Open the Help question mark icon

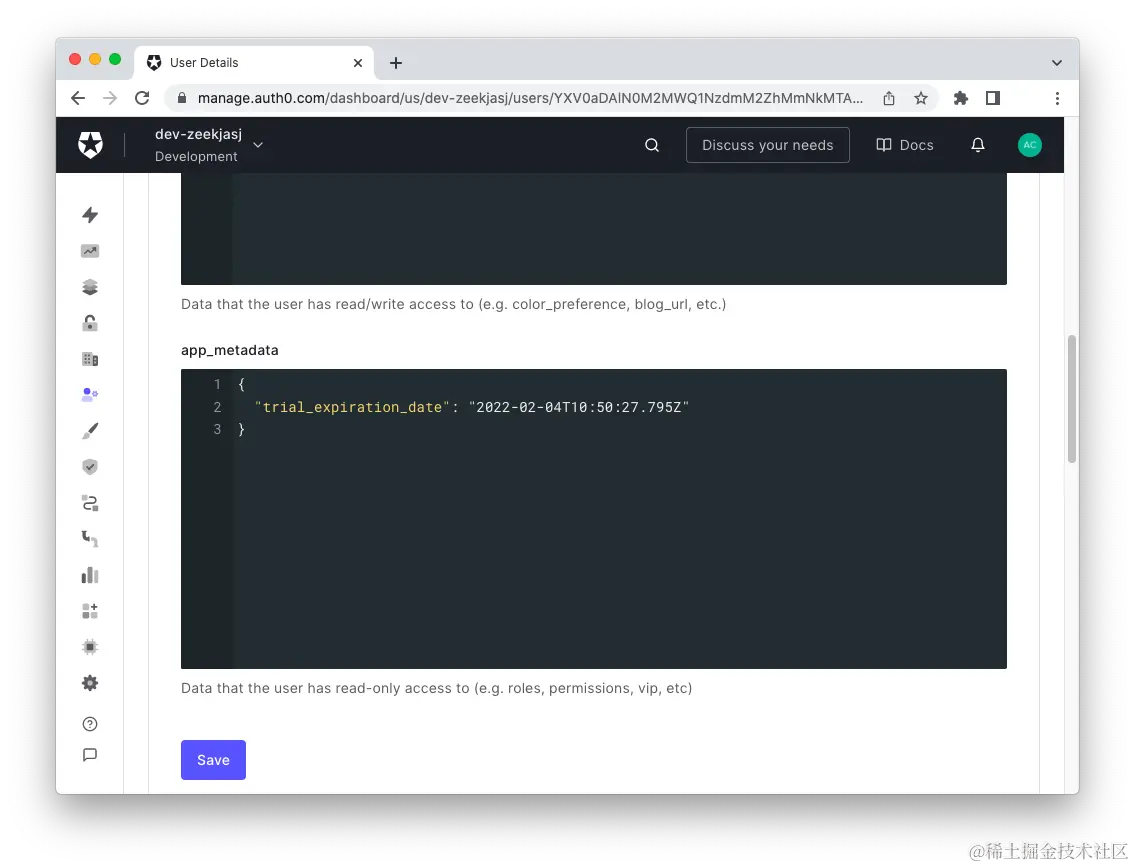(x=90, y=723)
